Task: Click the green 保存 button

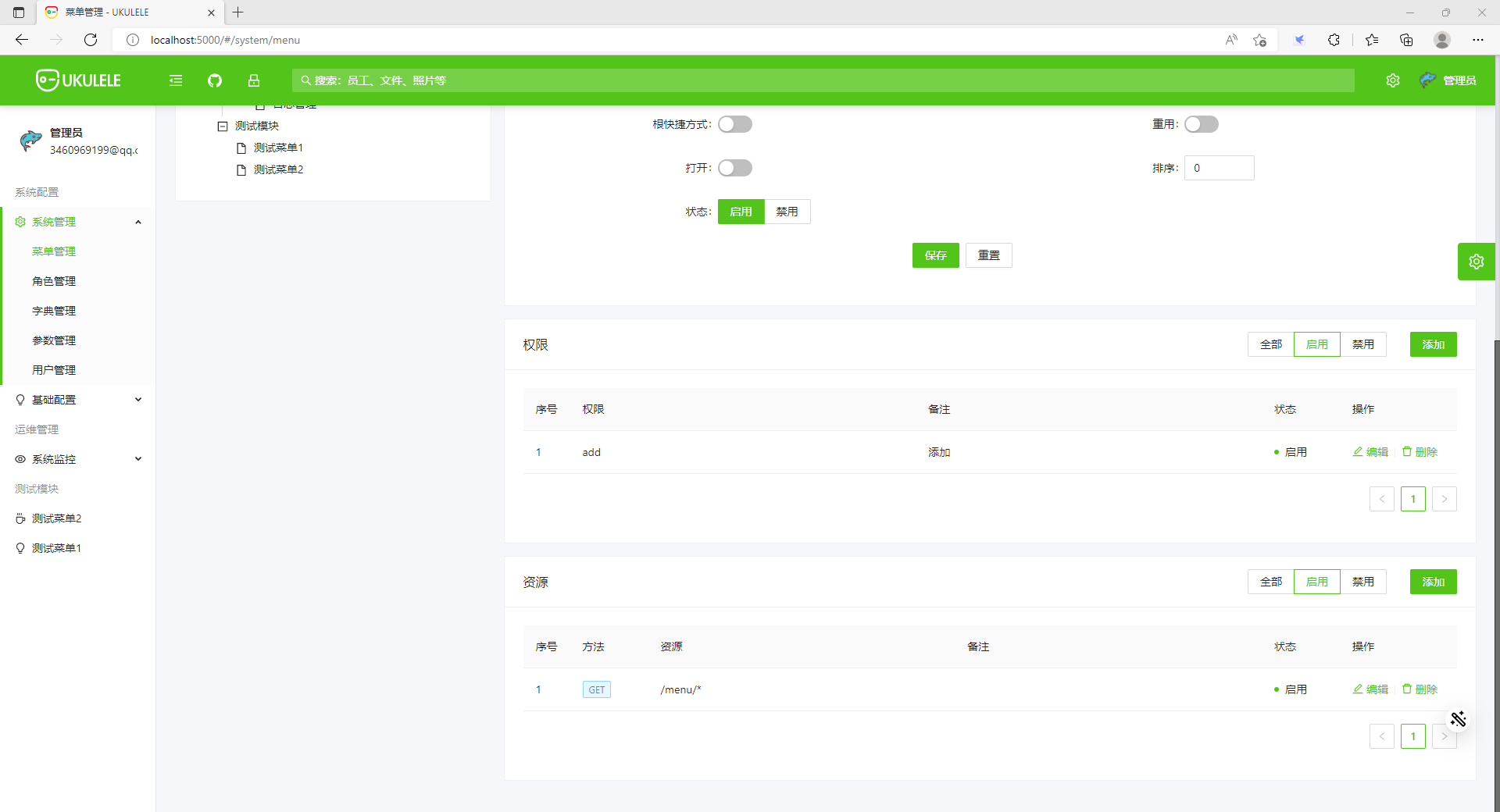Action: (x=935, y=255)
